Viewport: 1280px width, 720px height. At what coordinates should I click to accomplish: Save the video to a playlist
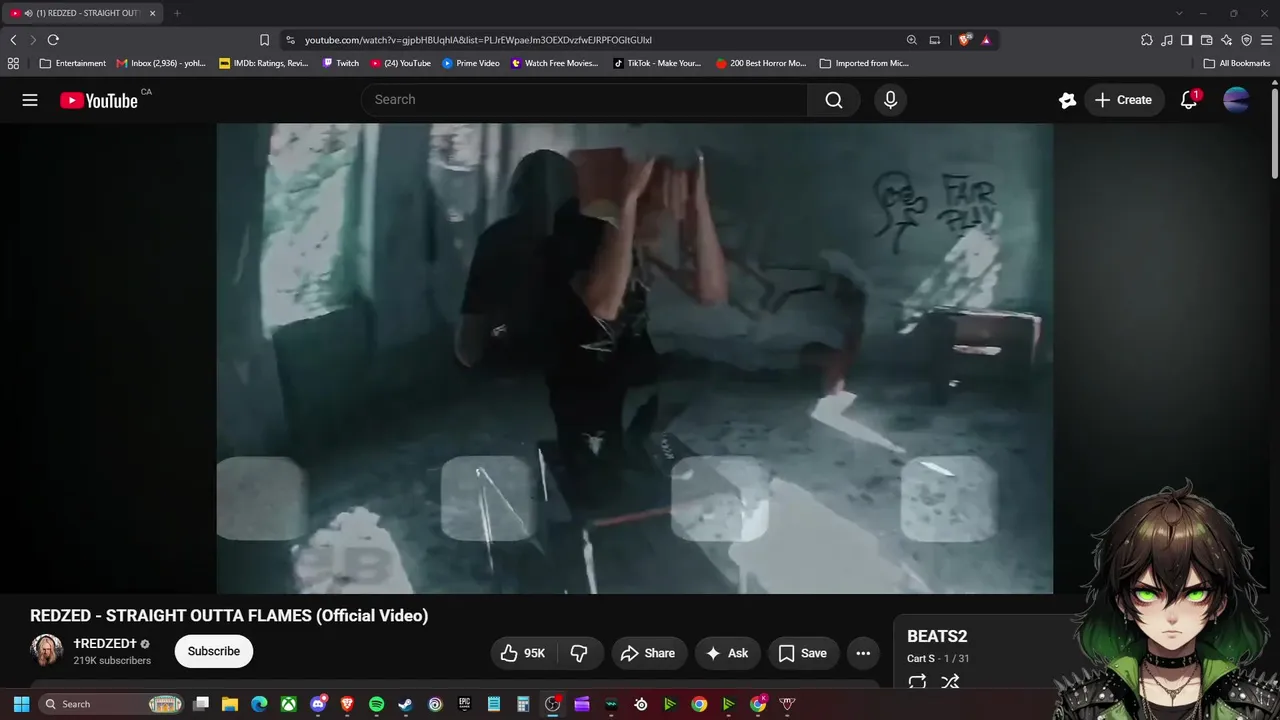click(803, 653)
